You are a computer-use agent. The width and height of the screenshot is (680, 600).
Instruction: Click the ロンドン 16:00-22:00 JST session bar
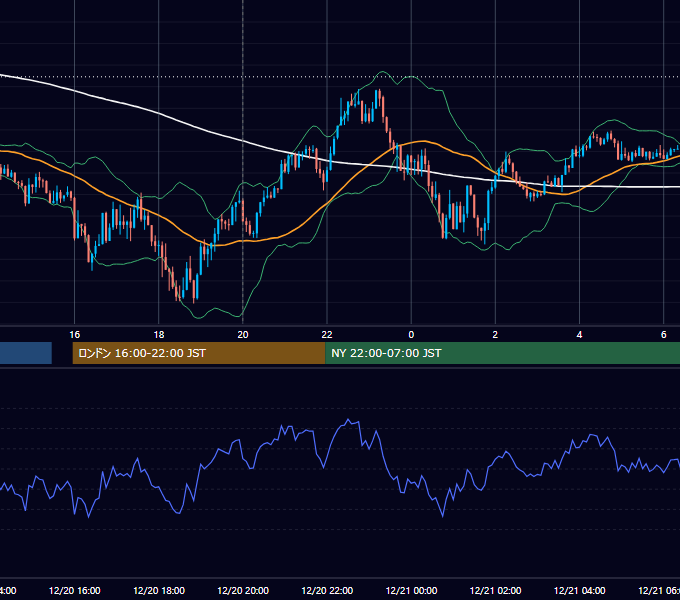click(199, 353)
